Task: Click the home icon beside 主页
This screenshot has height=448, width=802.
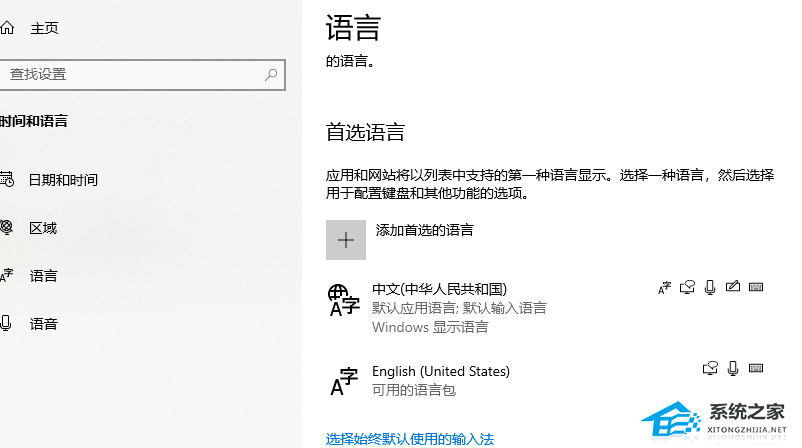Action: [7, 28]
